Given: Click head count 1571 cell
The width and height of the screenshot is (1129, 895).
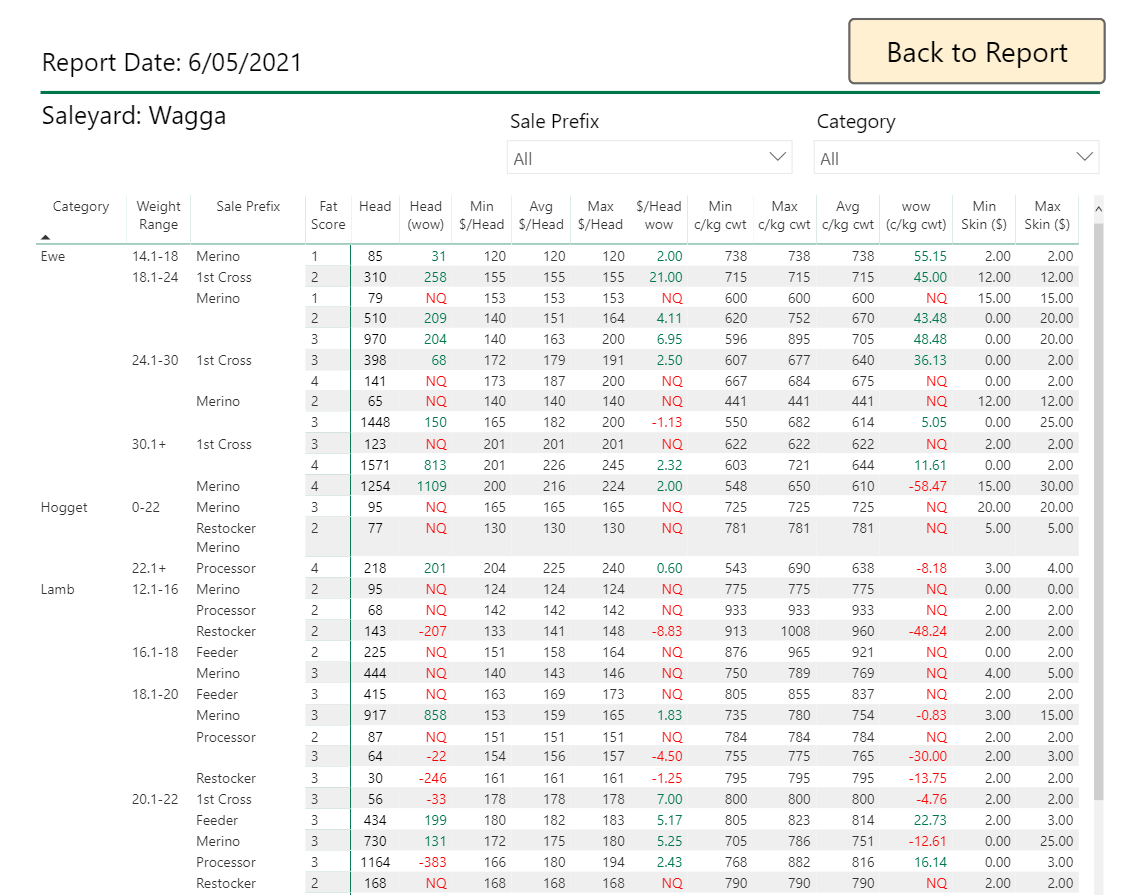Looking at the screenshot, I should 375,465.
